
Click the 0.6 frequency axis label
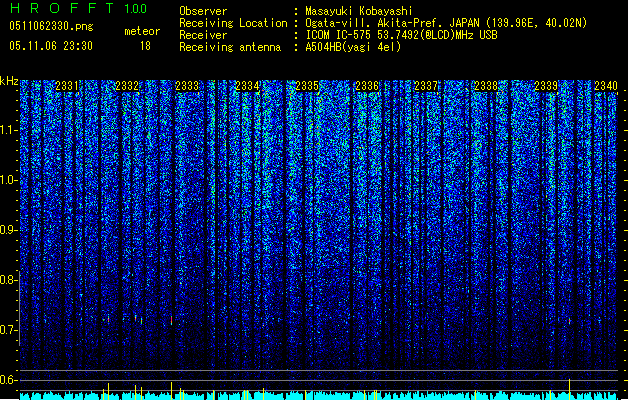point(9,380)
